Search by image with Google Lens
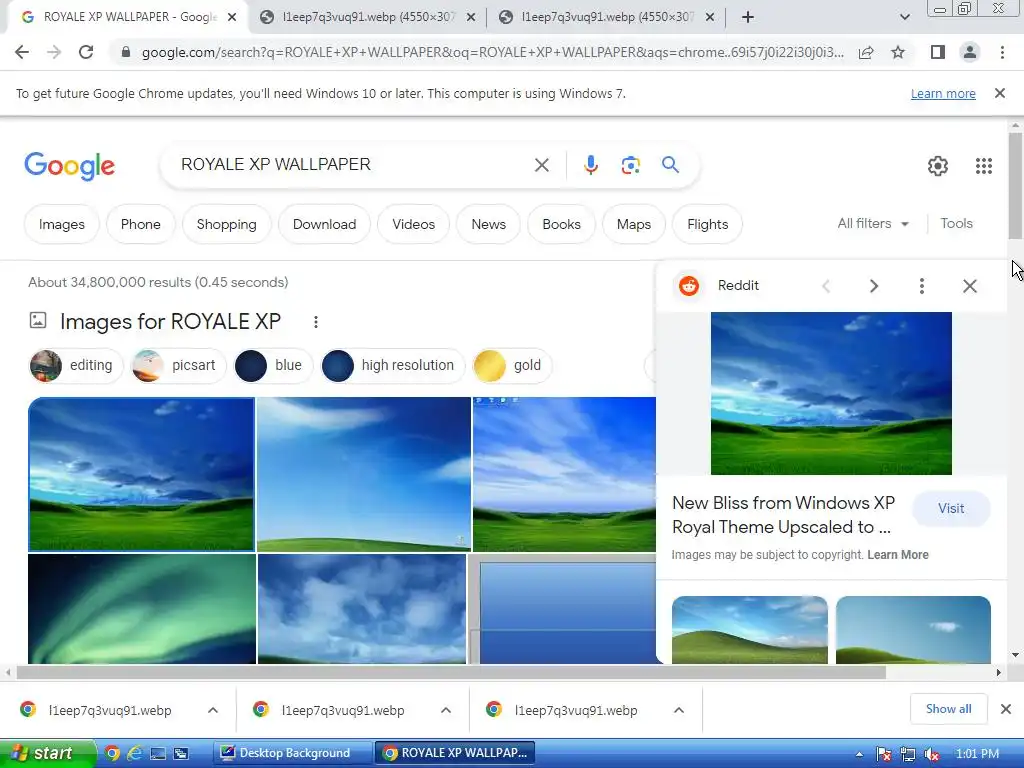Image resolution: width=1024 pixels, height=768 pixels. tap(630, 165)
